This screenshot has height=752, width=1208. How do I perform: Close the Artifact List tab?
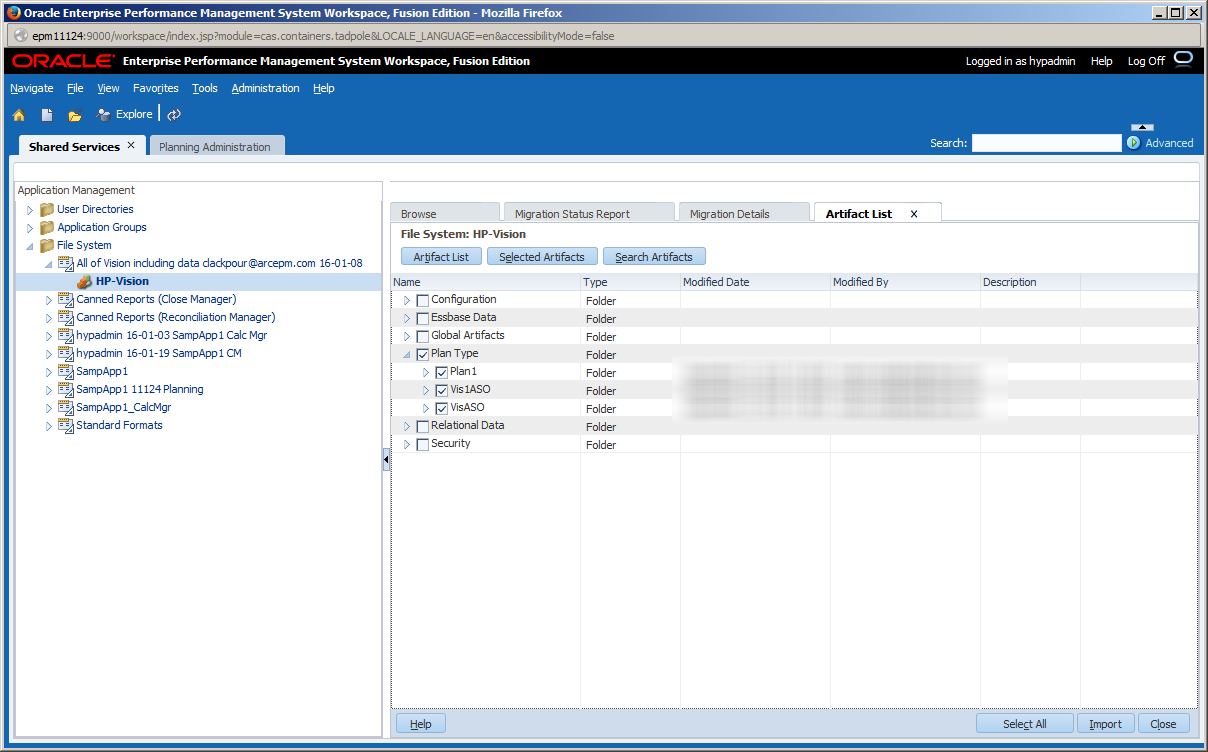coord(914,214)
